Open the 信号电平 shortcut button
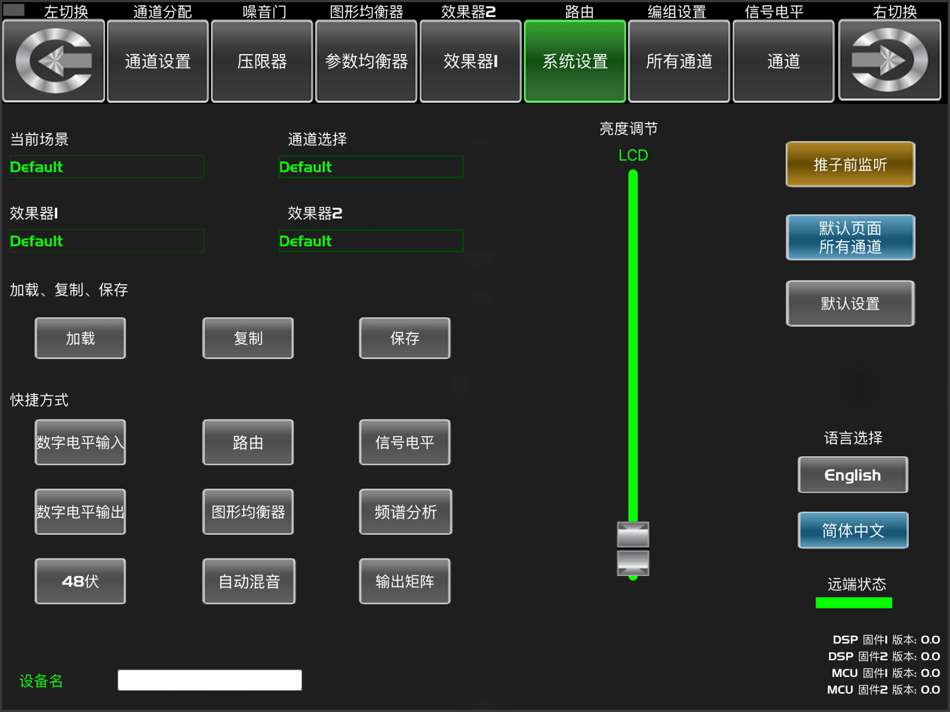950x712 pixels. point(405,442)
